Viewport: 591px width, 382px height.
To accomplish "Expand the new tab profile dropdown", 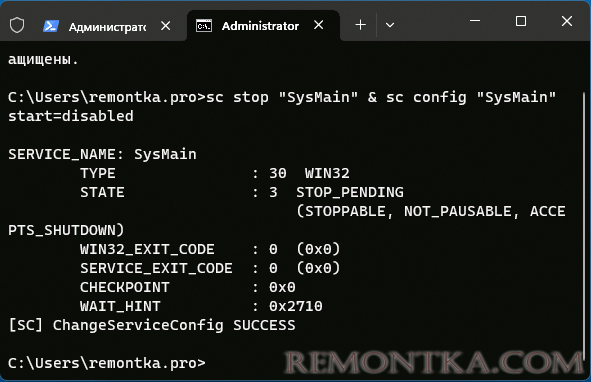I will (390, 25).
